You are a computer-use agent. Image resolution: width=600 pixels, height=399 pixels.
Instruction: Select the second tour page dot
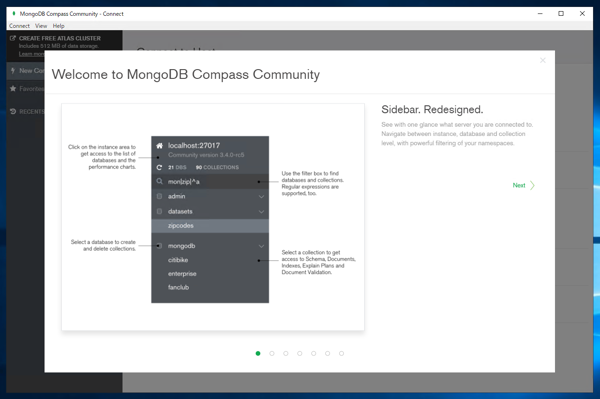pos(272,353)
